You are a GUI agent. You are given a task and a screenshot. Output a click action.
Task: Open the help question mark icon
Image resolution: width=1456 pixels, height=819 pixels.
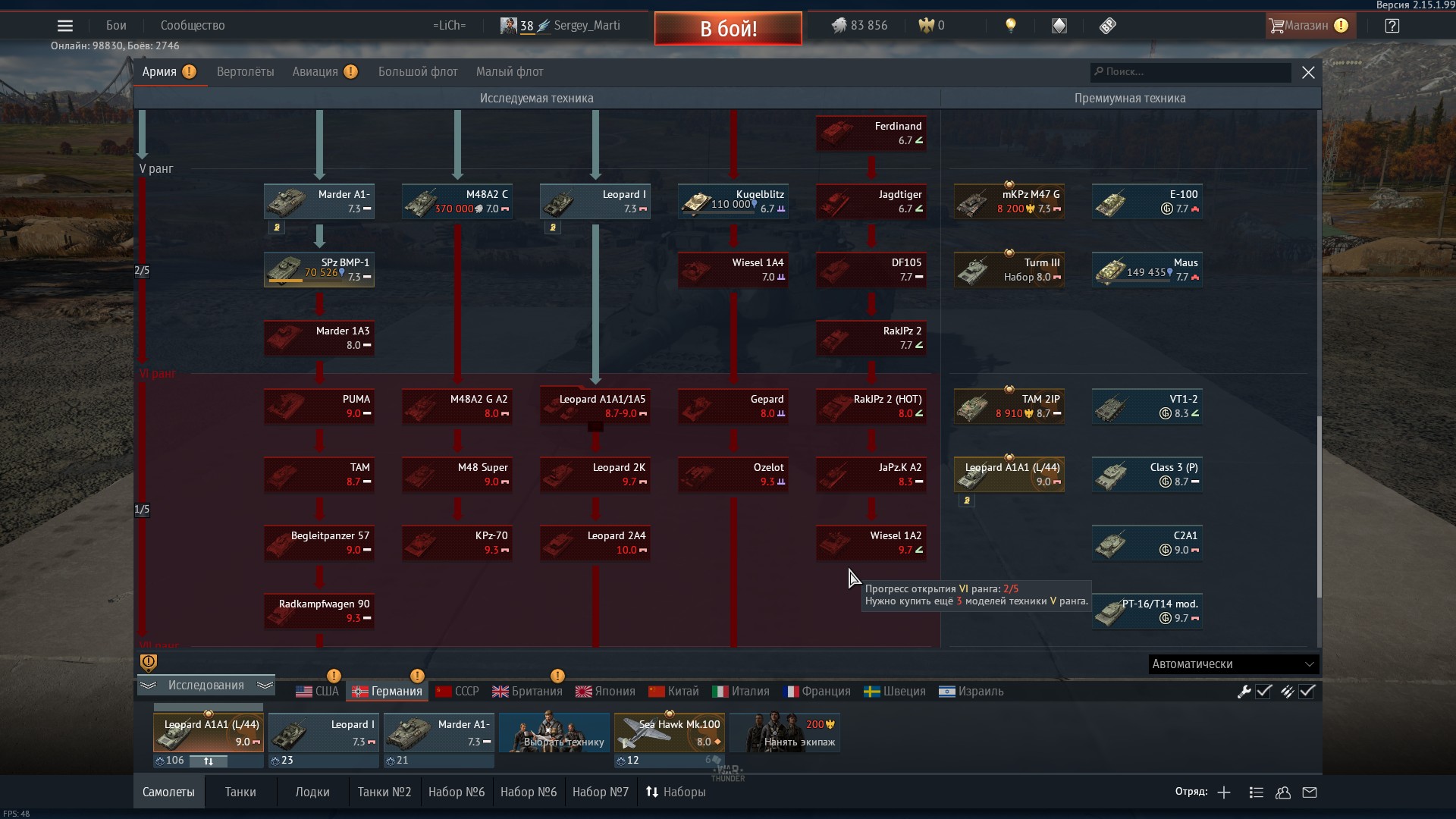tap(1392, 26)
